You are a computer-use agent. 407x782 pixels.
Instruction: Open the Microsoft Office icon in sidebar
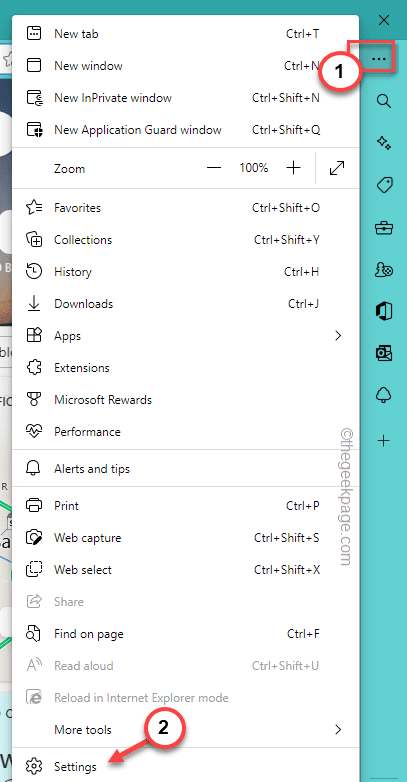384,312
